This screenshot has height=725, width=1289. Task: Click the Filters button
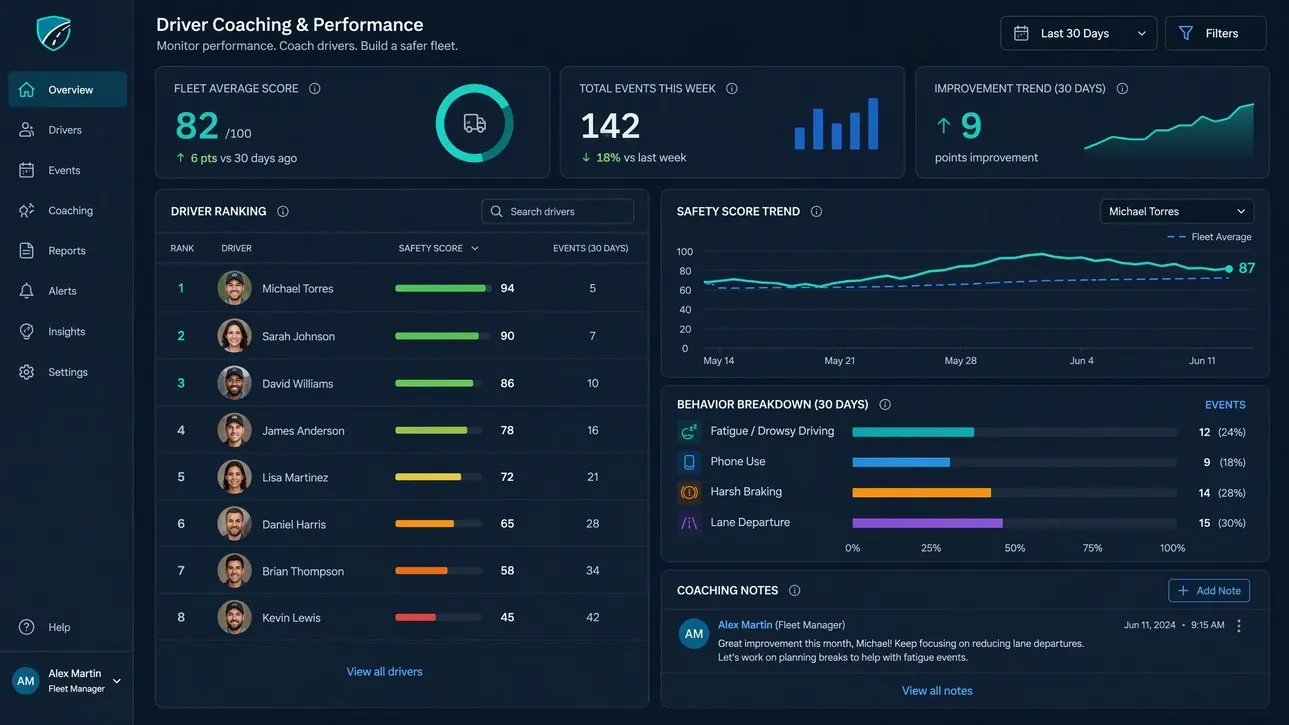(1215, 33)
